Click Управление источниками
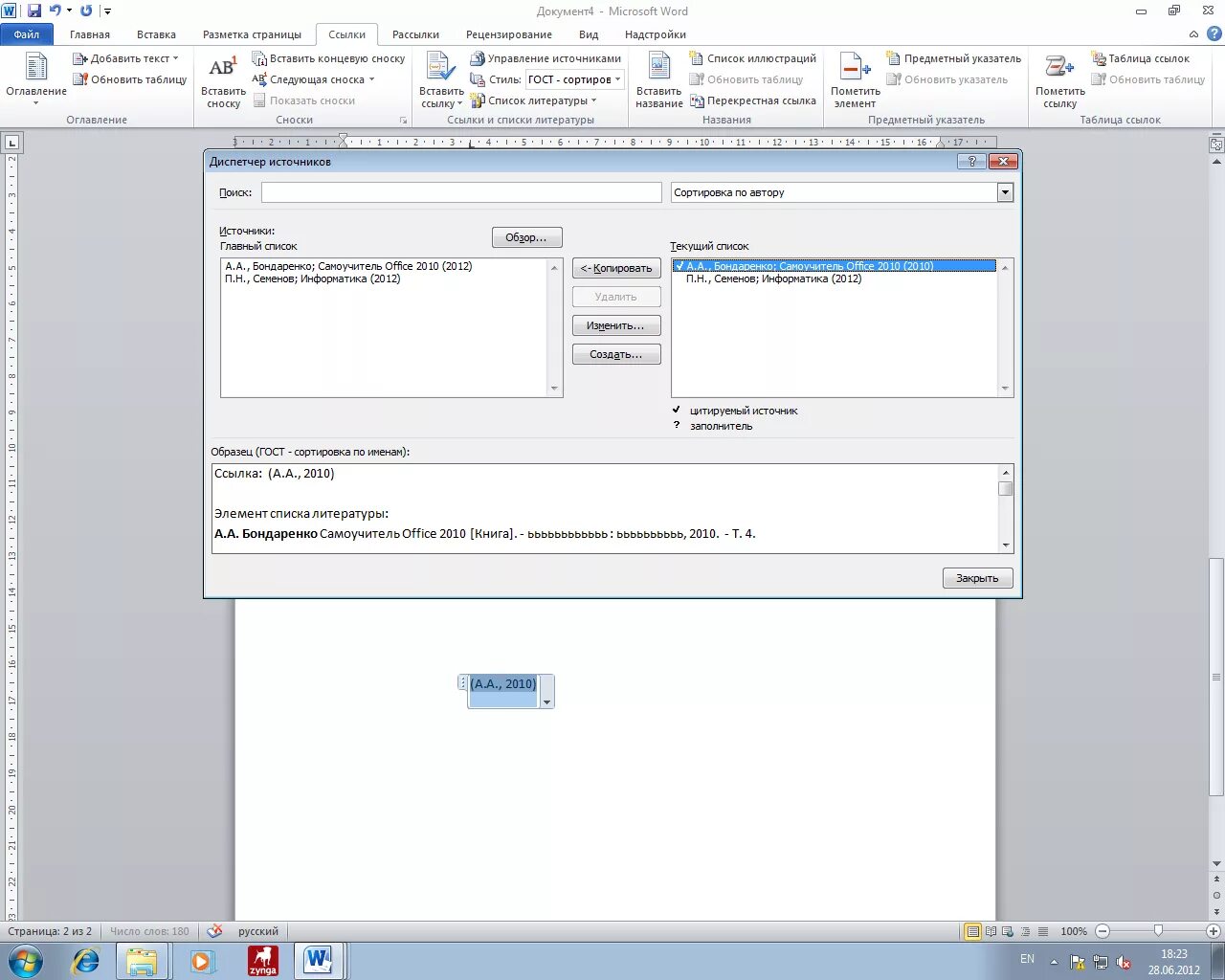1225x980 pixels. [x=546, y=58]
